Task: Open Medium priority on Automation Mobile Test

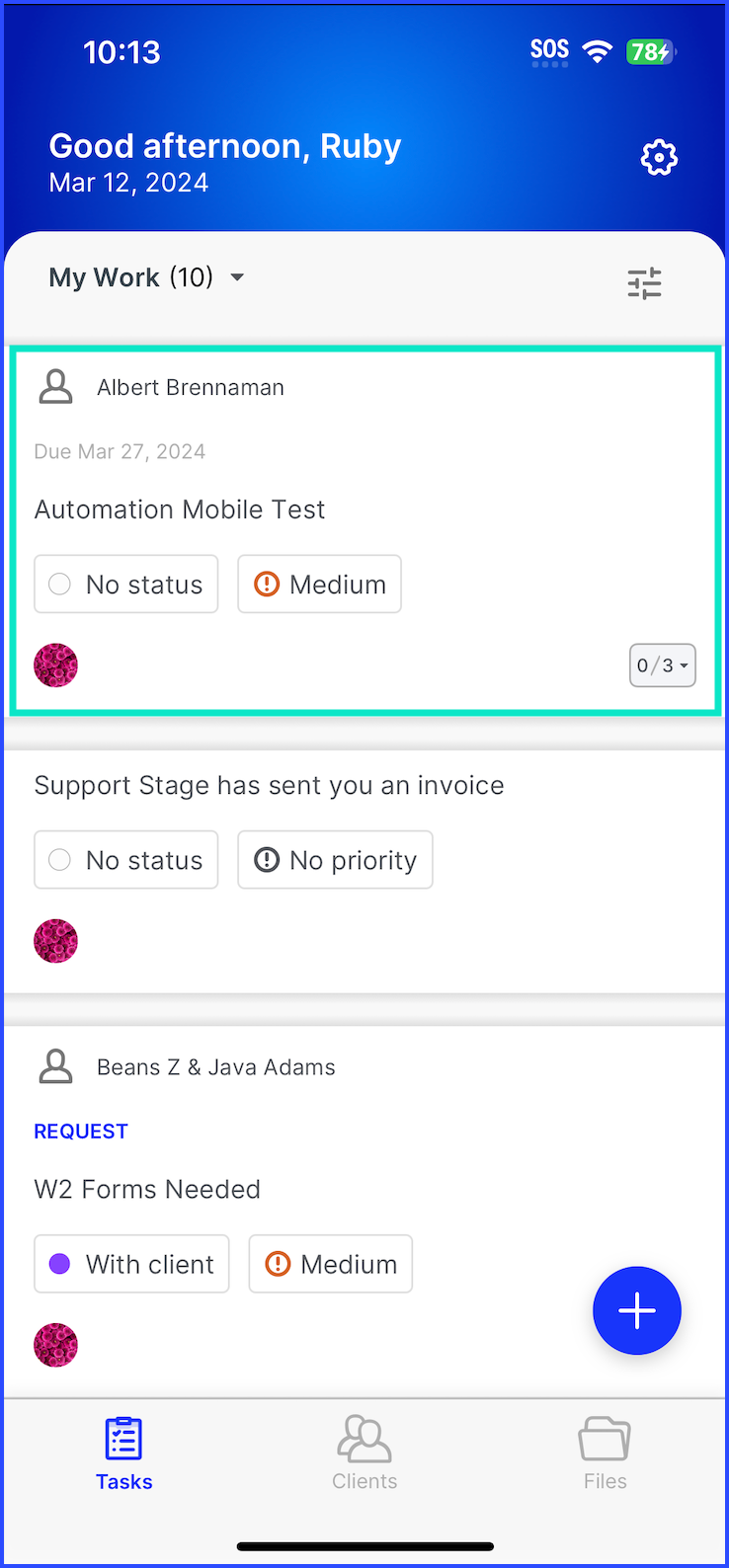Action: (x=320, y=585)
